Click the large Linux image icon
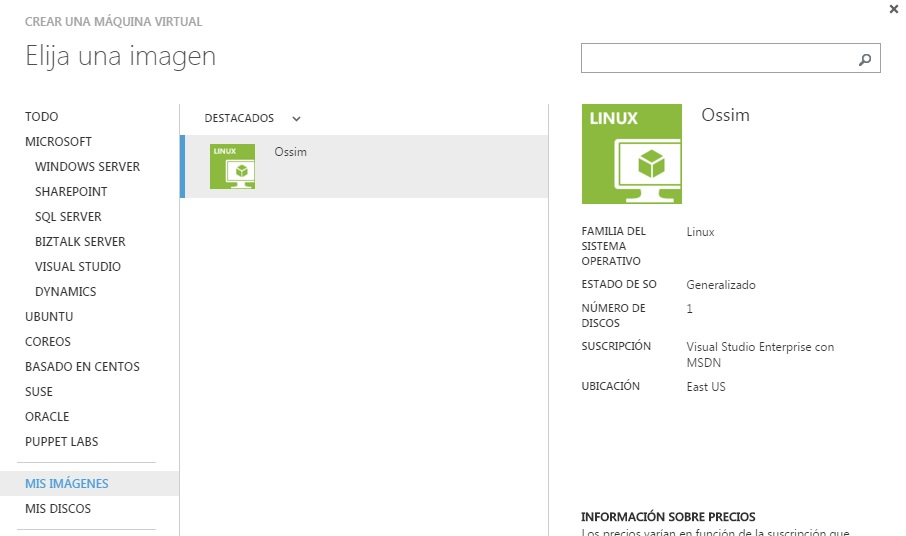The width and height of the screenshot is (906, 536). click(x=631, y=154)
